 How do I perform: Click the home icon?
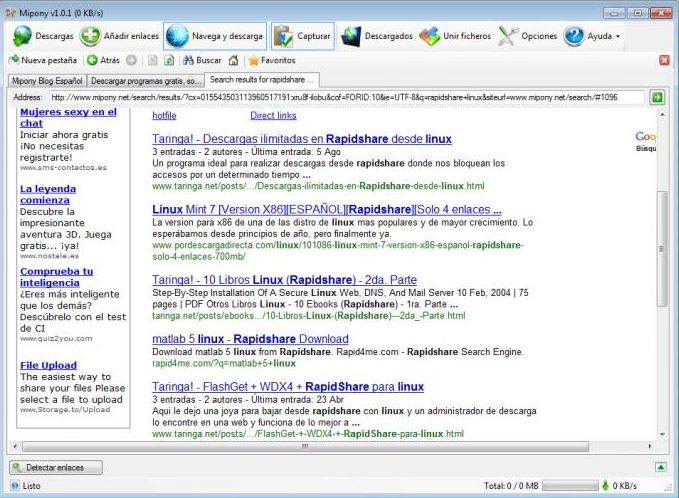pos(233,60)
